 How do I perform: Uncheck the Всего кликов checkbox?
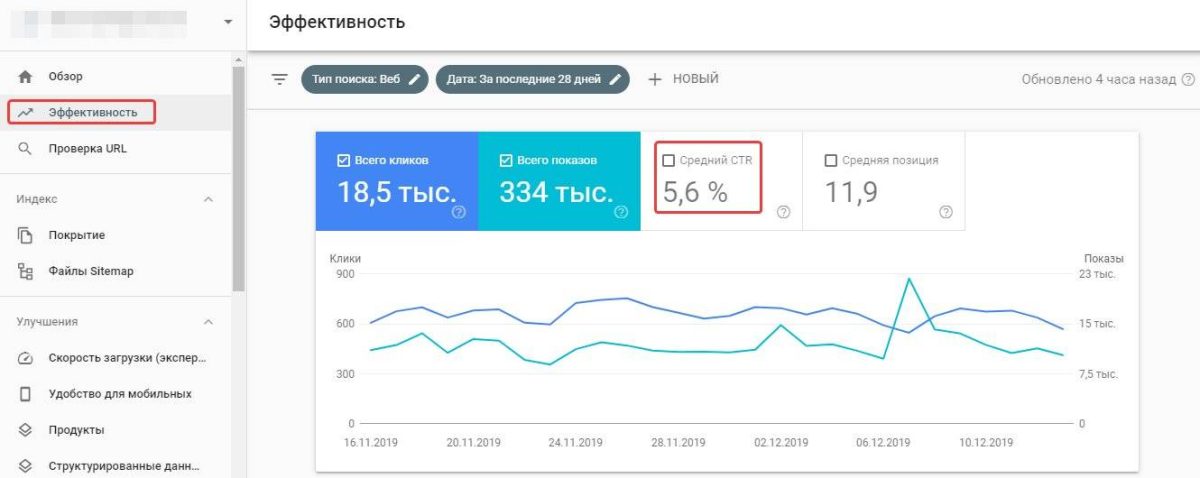pos(343,160)
